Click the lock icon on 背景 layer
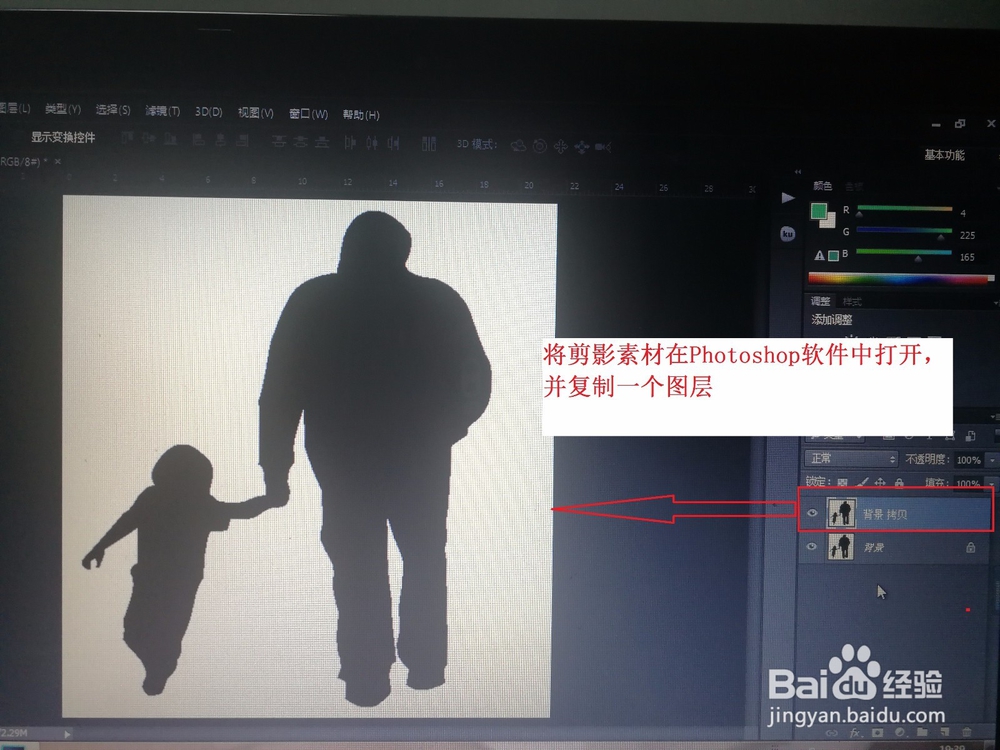Viewport: 1000px width, 750px height. [971, 546]
